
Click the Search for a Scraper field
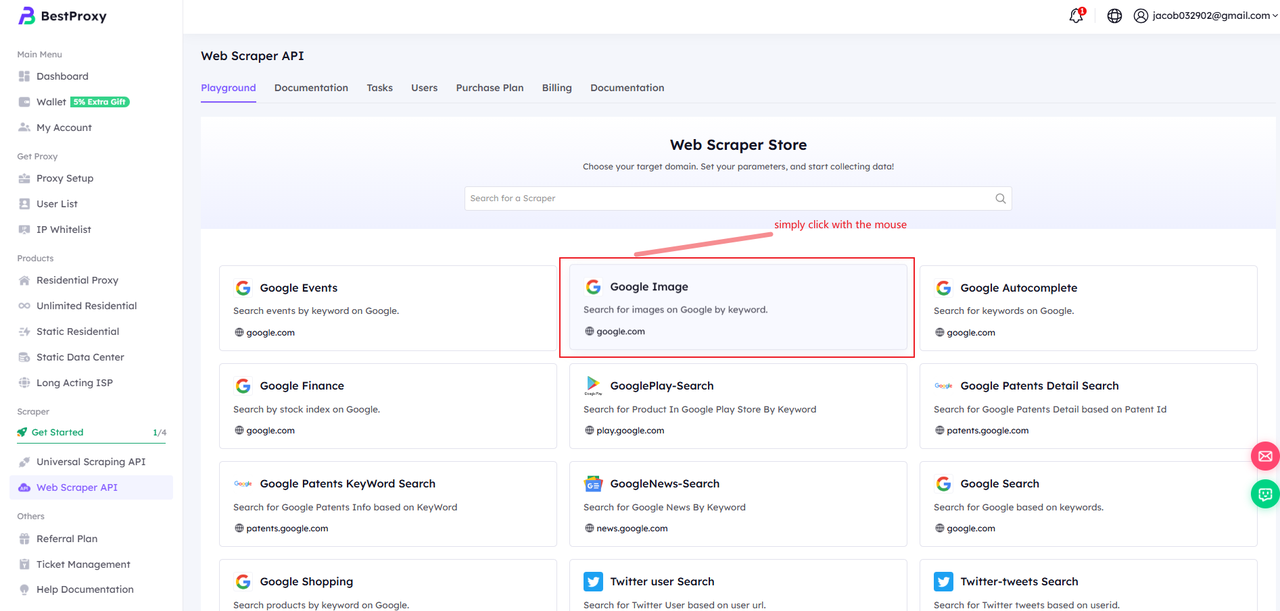click(738, 198)
